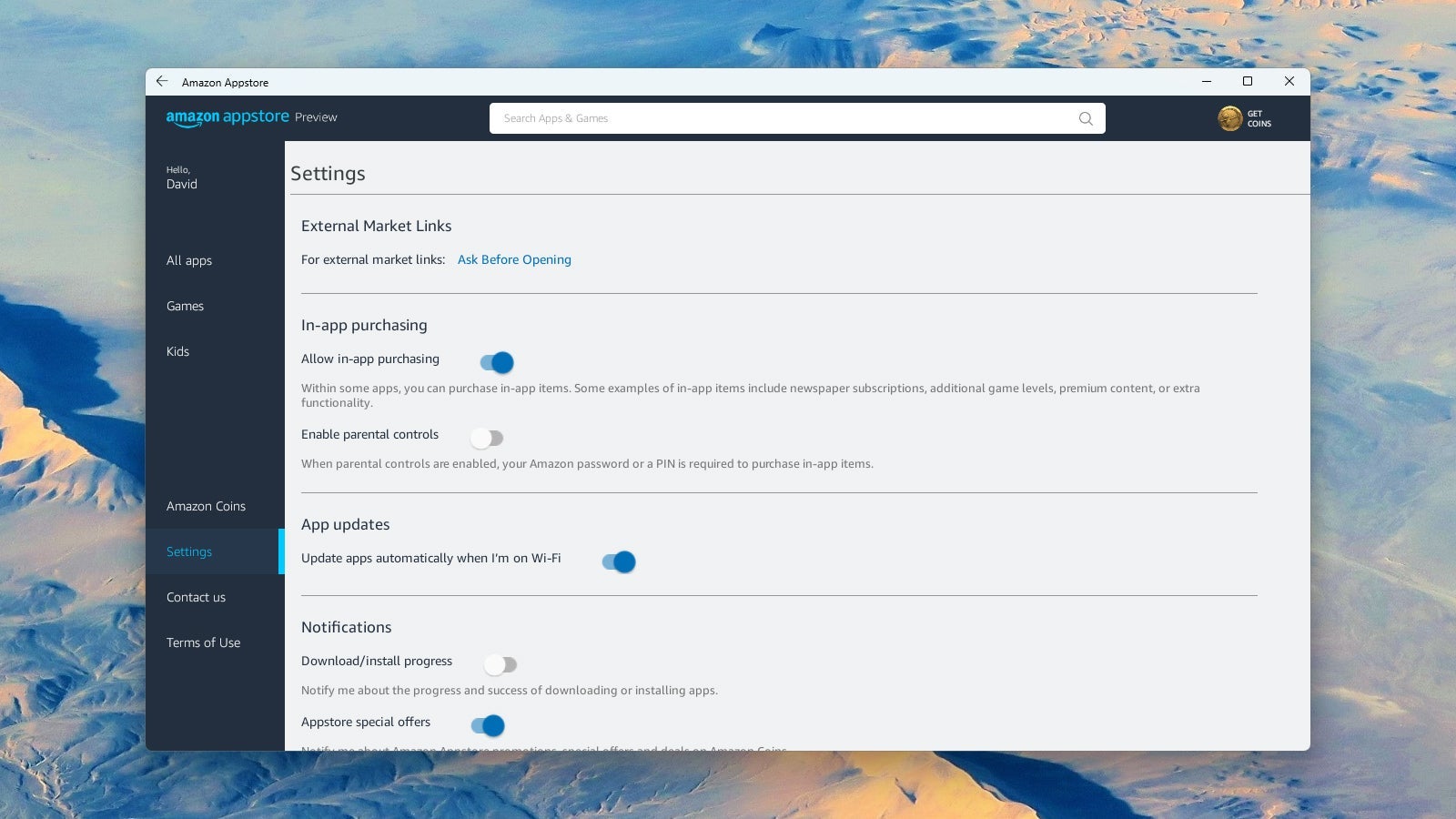1456x819 pixels.
Task: Enable parental controls
Action: (487, 438)
